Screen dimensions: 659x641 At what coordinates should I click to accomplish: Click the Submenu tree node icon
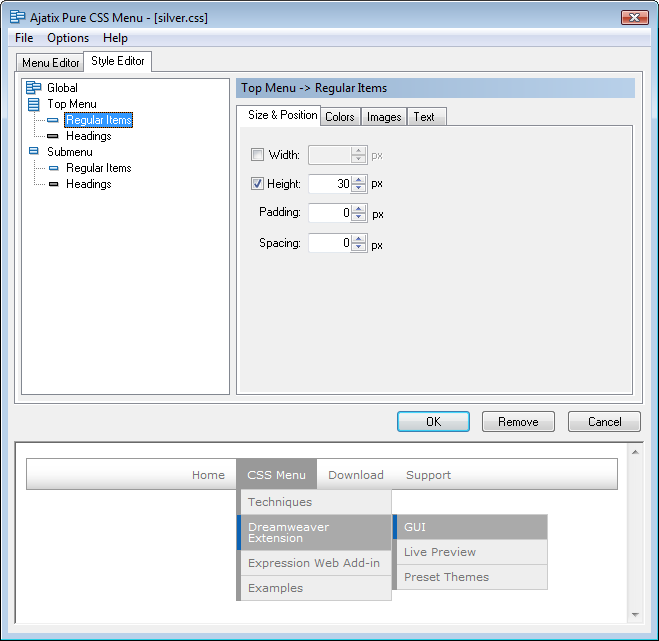(34, 151)
